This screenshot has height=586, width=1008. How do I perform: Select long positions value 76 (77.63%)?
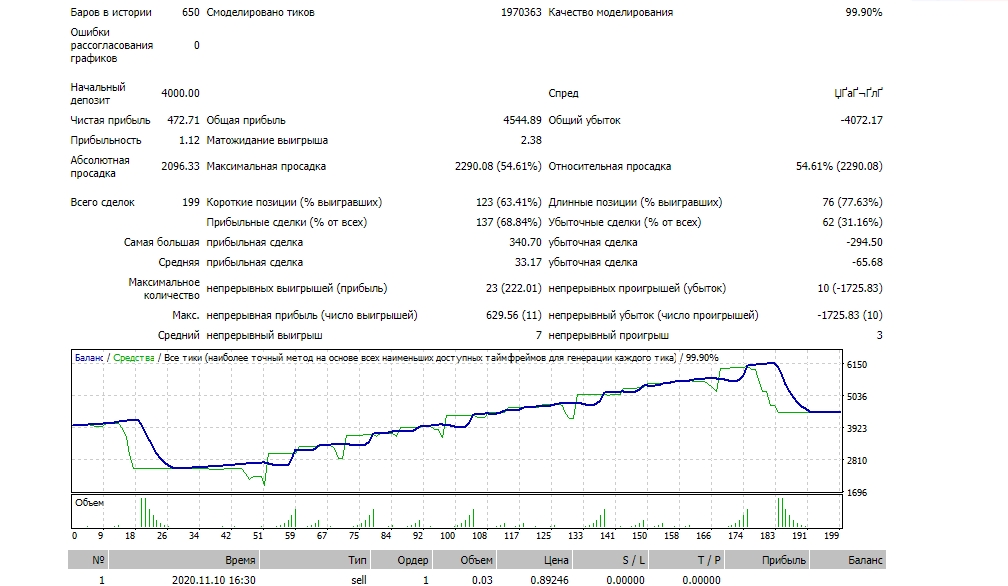click(852, 202)
